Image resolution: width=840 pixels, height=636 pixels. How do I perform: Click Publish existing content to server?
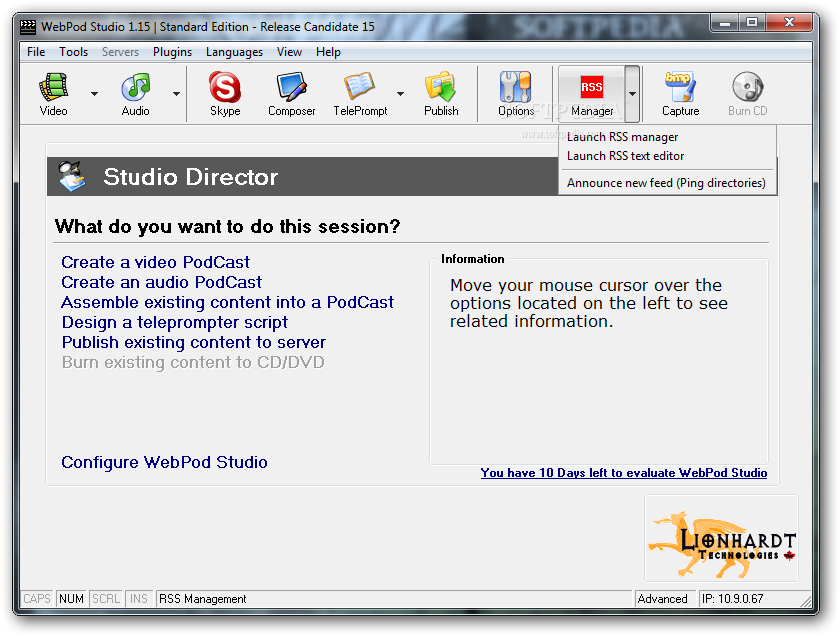click(x=193, y=342)
